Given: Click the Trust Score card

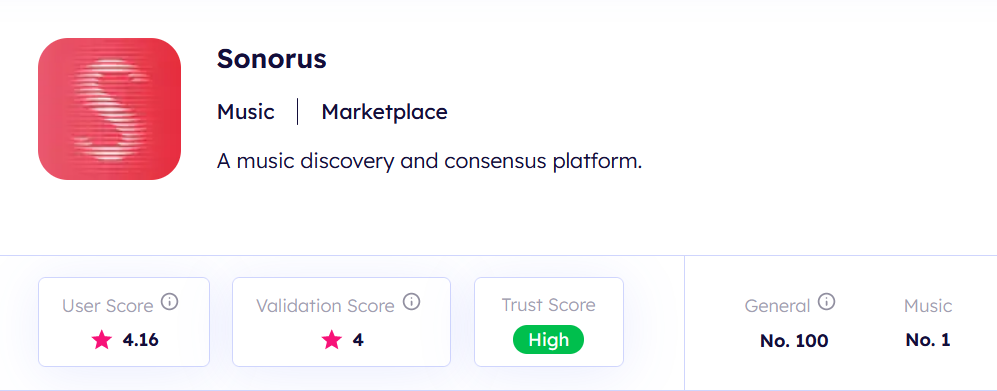Looking at the screenshot, I should [x=549, y=322].
